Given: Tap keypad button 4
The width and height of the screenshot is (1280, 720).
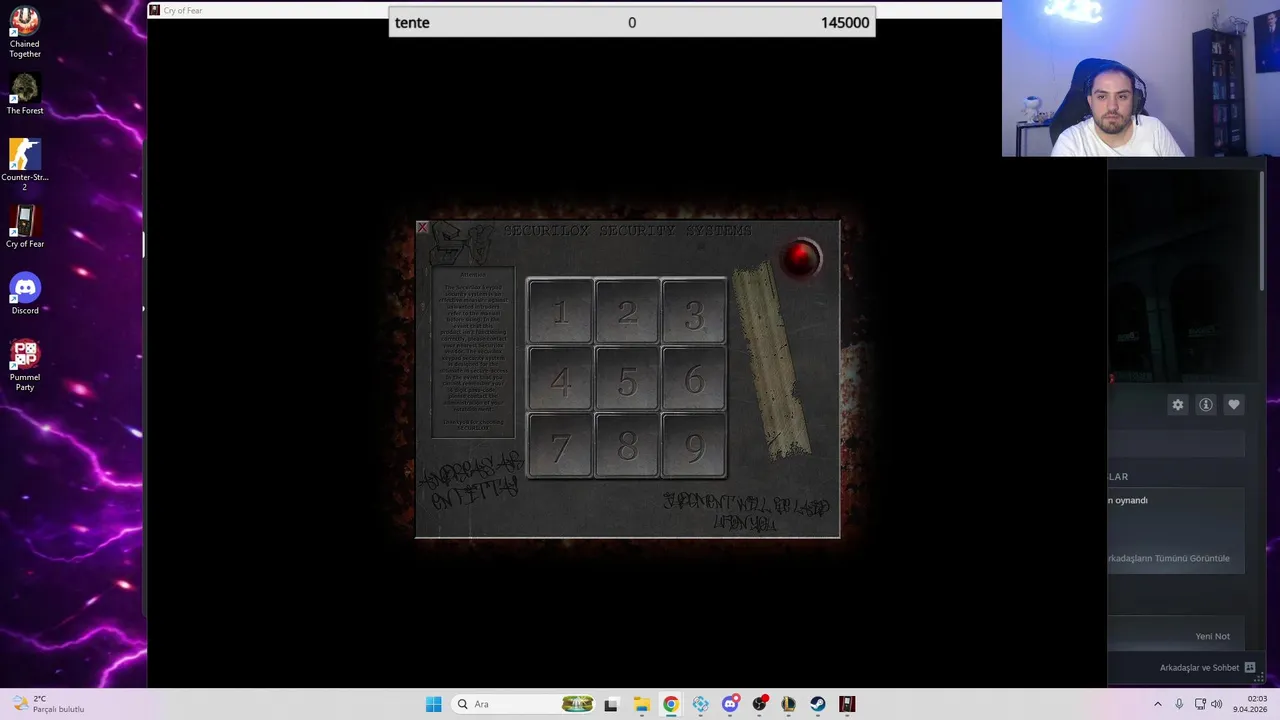Looking at the screenshot, I should (x=560, y=379).
